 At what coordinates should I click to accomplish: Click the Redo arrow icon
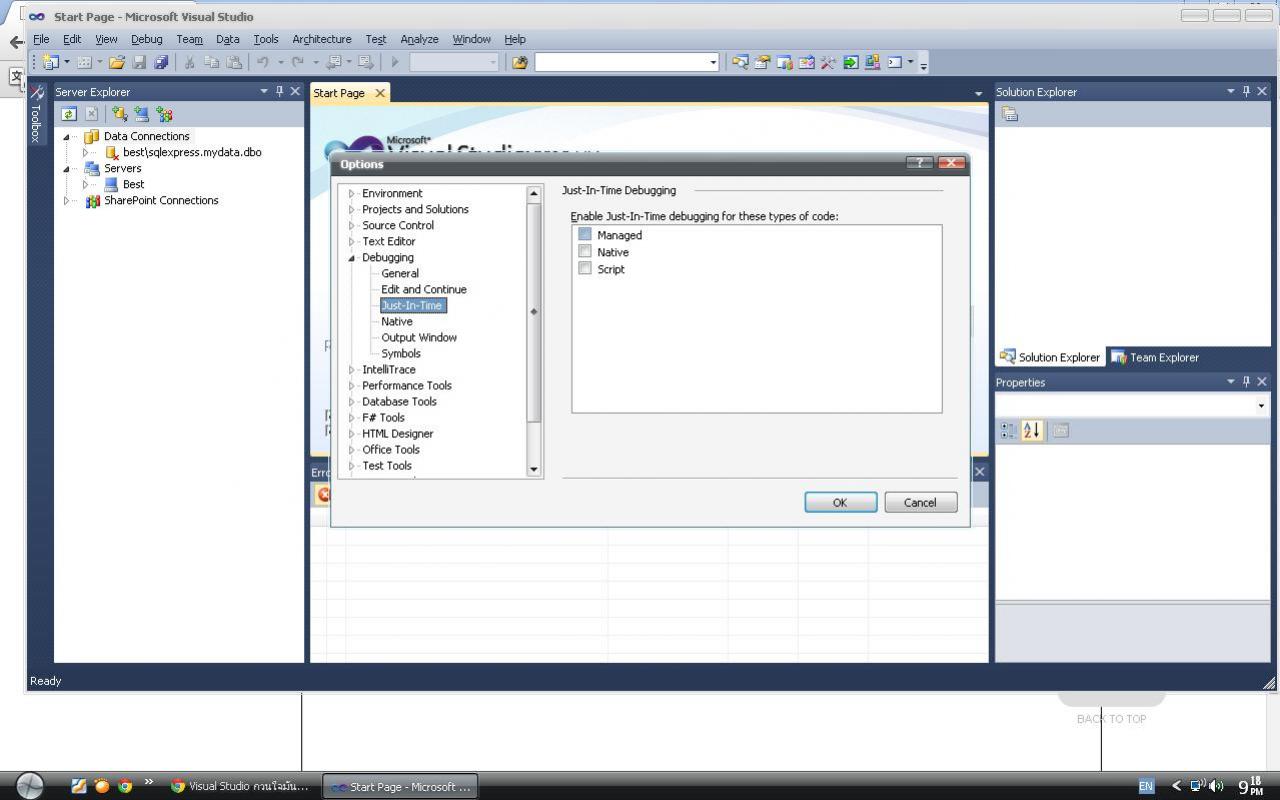[297, 62]
